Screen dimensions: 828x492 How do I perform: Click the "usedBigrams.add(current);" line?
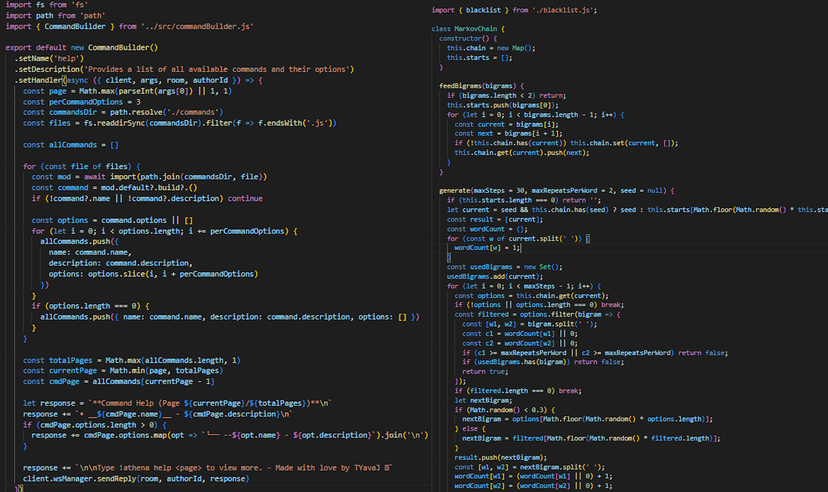pyautogui.click(x=495, y=277)
